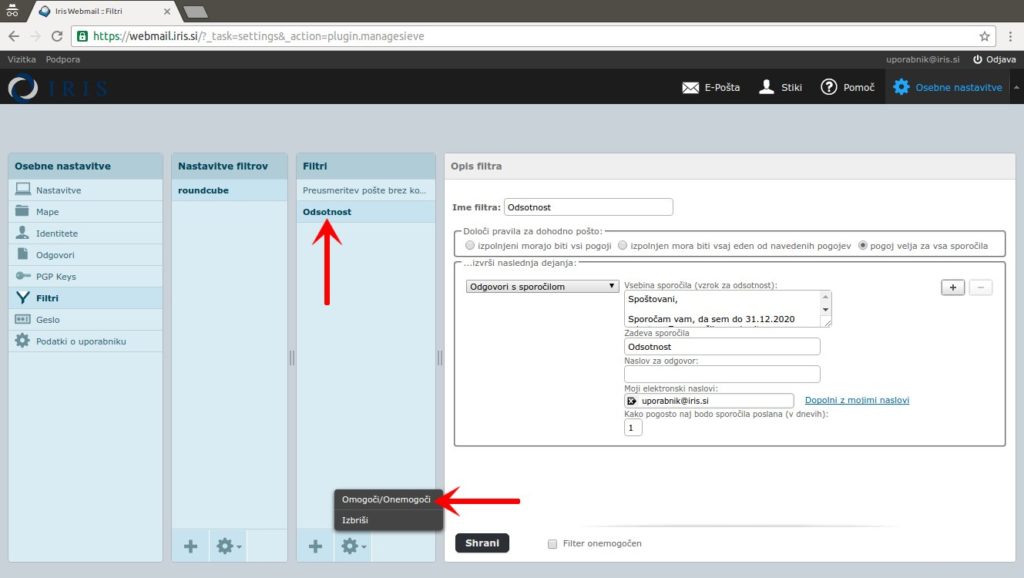
Task: Open the filter set gear actions dropdown
Action: [229, 546]
